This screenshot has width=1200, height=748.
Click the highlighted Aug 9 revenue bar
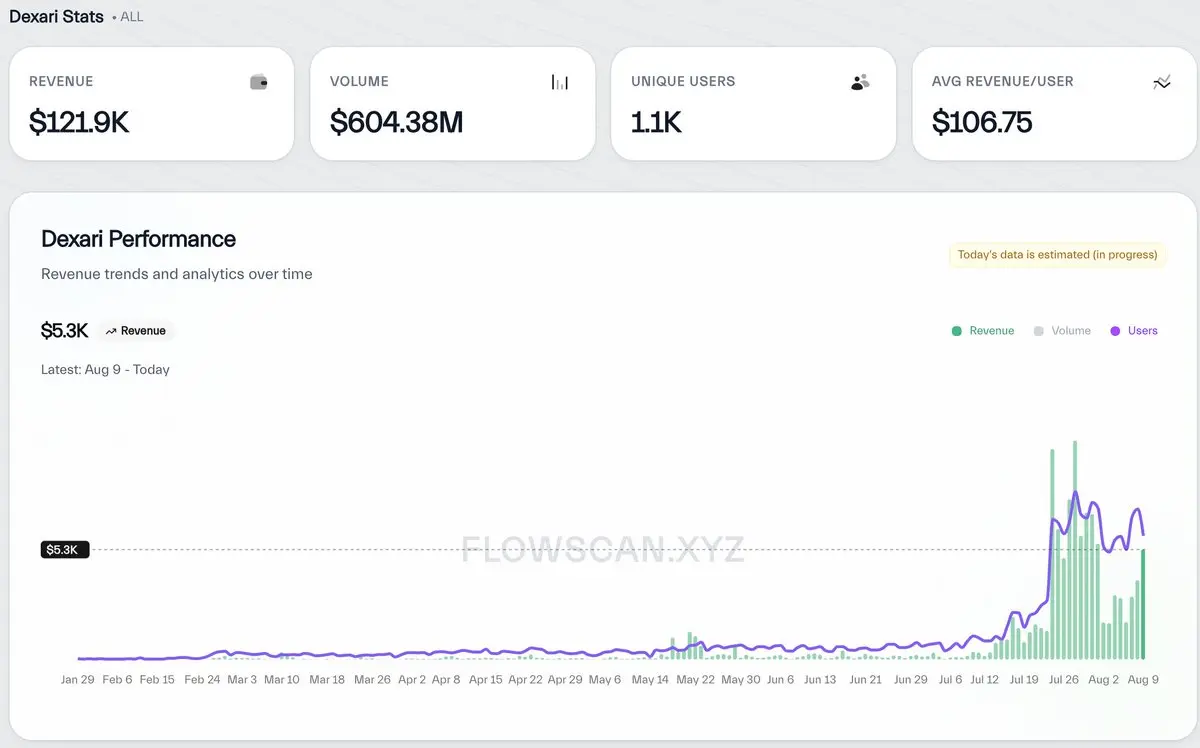(1143, 604)
